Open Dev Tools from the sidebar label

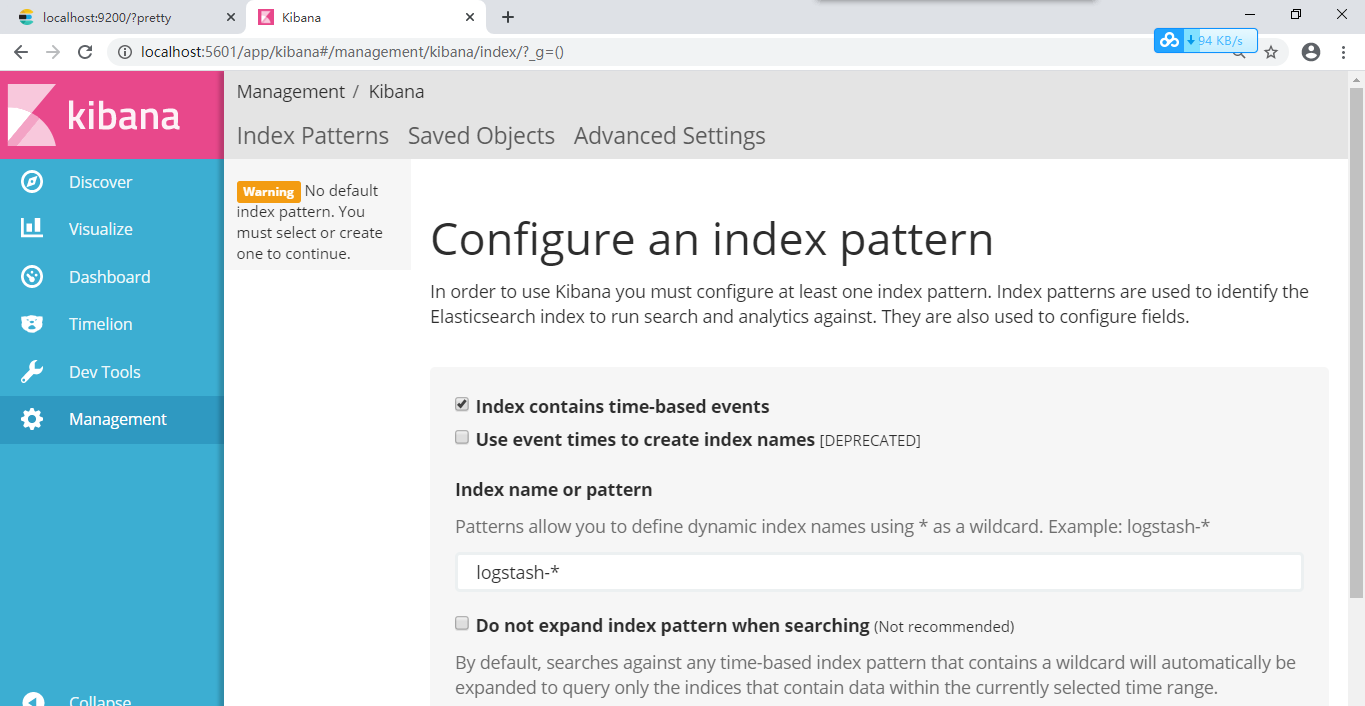pos(105,372)
